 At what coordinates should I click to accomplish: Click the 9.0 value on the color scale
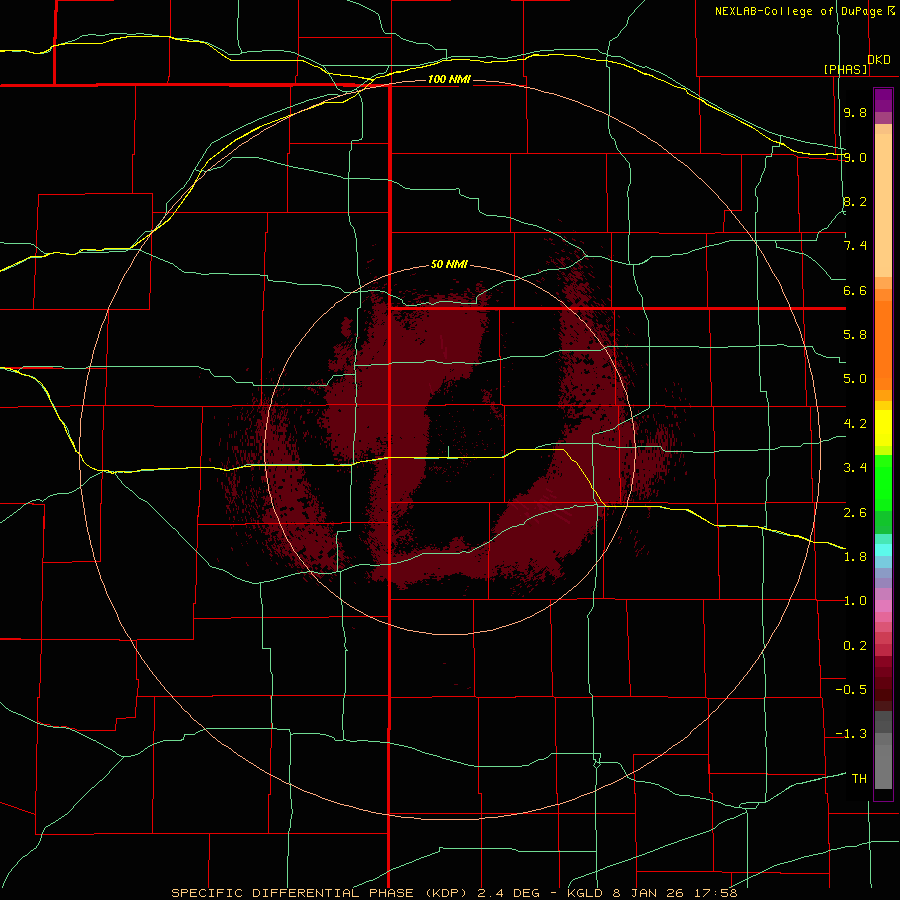pyautogui.click(x=855, y=157)
